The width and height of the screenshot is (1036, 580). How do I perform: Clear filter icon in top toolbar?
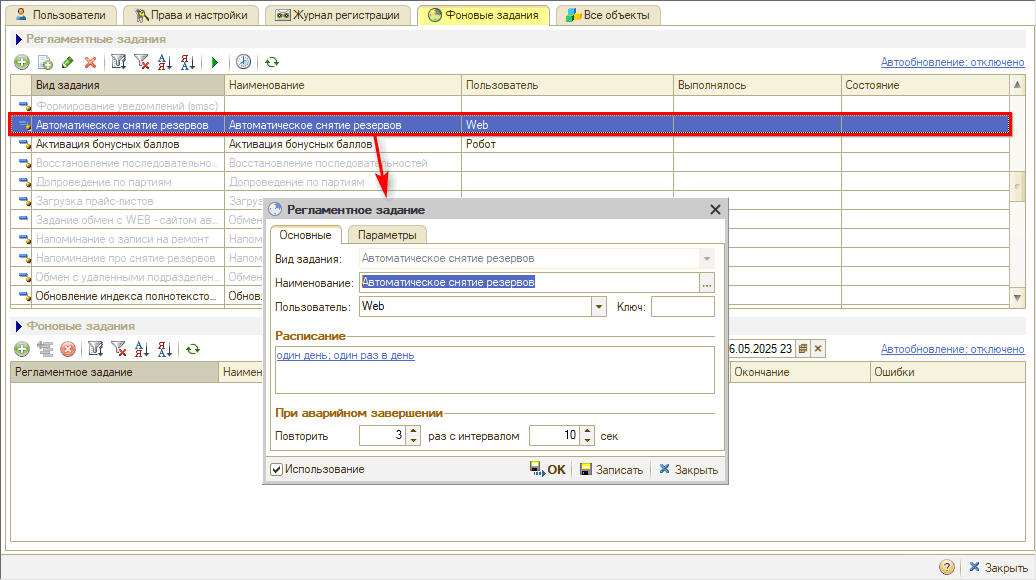141,62
